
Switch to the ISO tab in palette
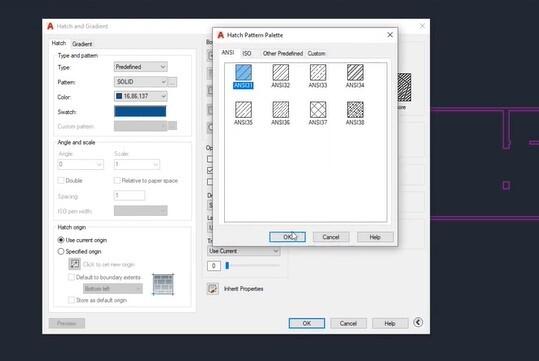click(246, 53)
